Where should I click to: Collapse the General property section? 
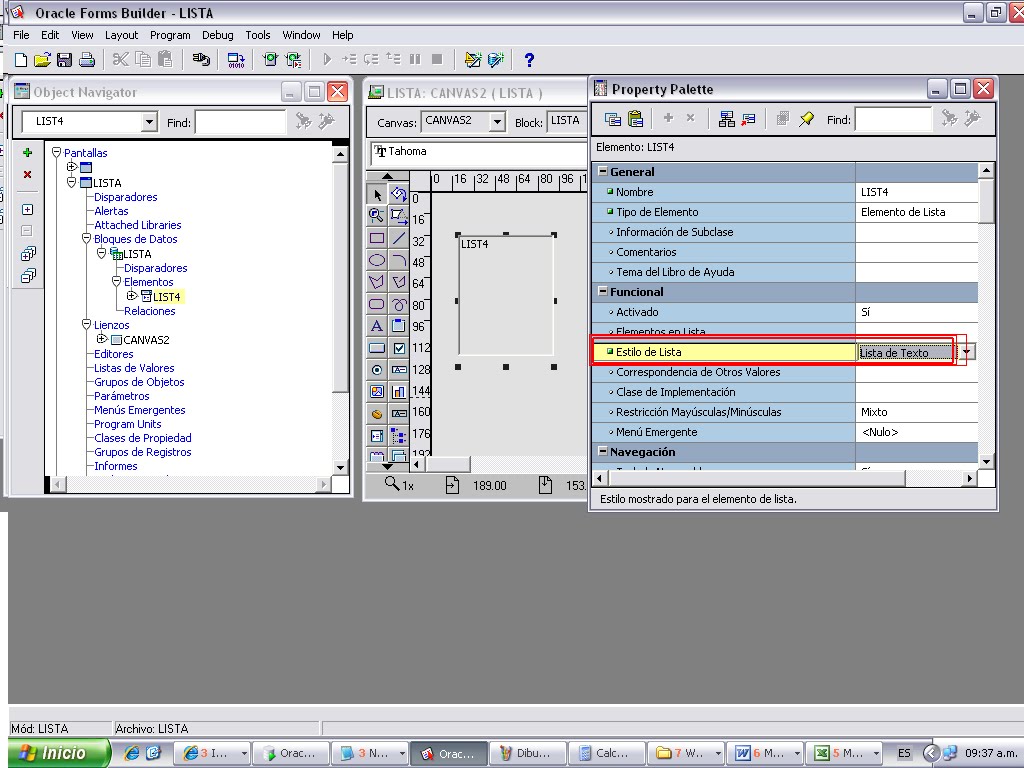(602, 171)
